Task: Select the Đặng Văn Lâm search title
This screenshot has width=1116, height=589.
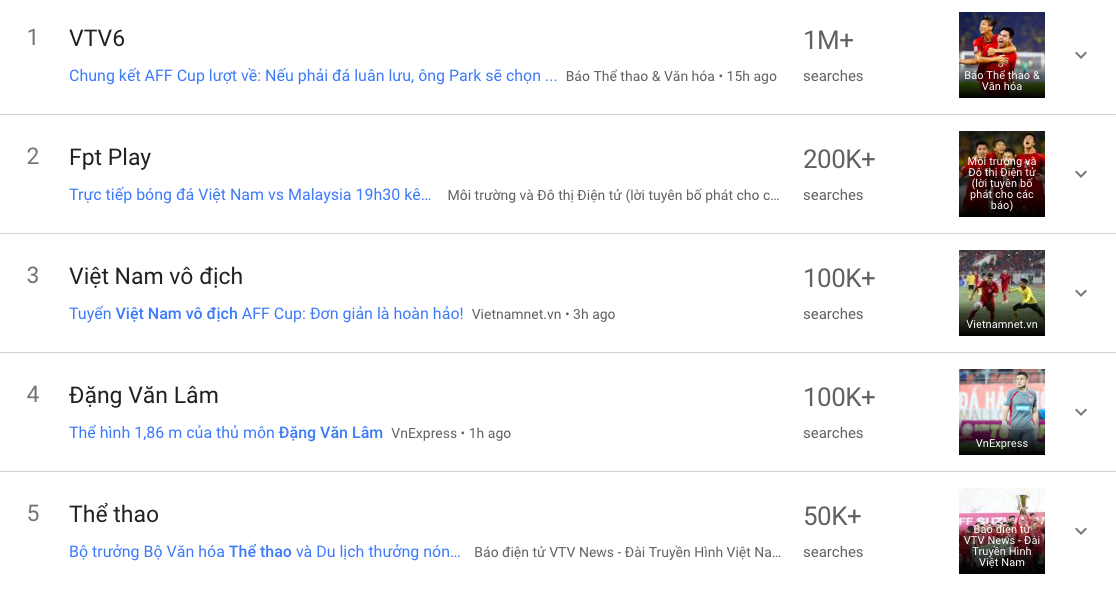Action: [x=144, y=396]
